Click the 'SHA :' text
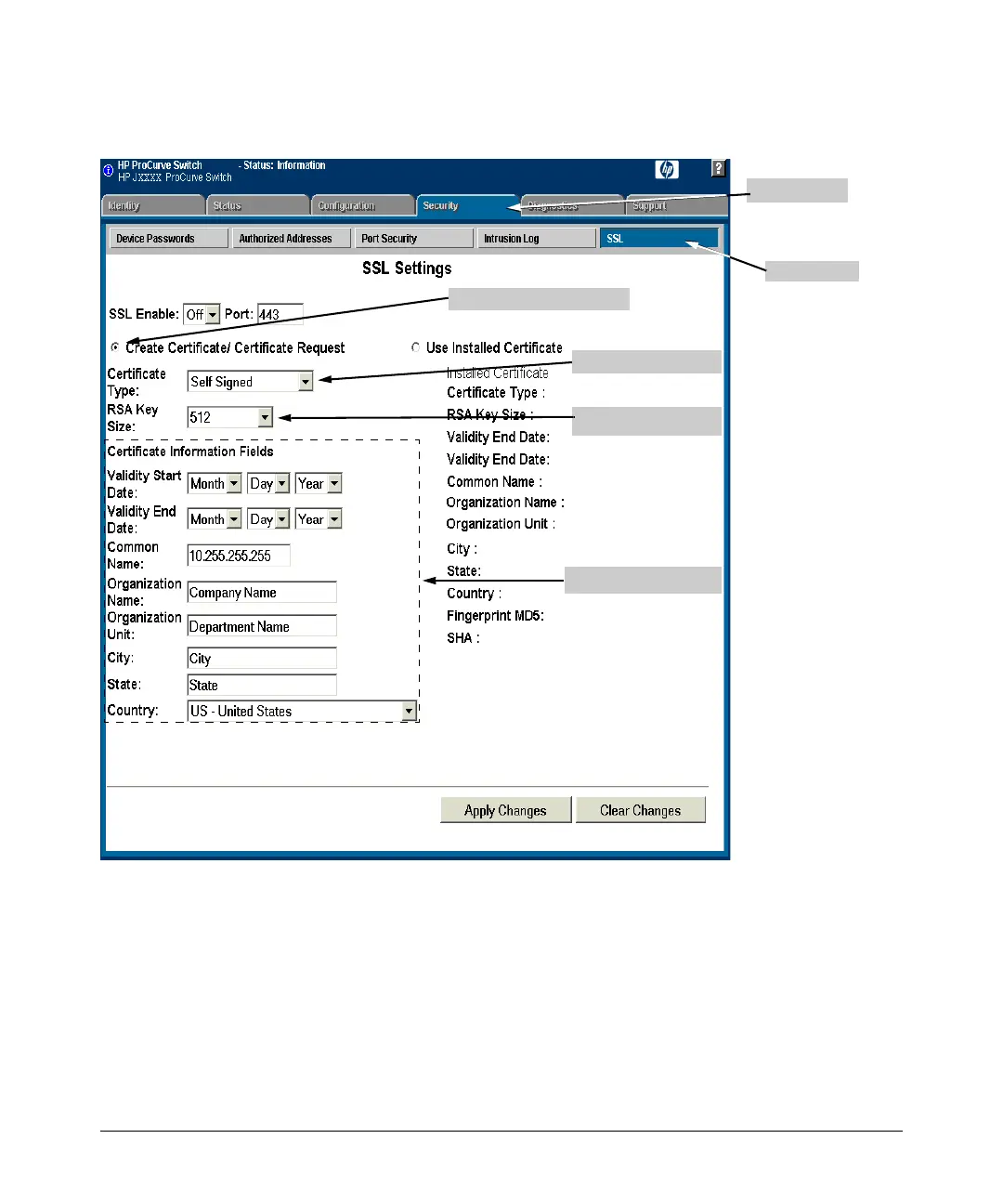Screen dimensions: 1003x1204 463,638
